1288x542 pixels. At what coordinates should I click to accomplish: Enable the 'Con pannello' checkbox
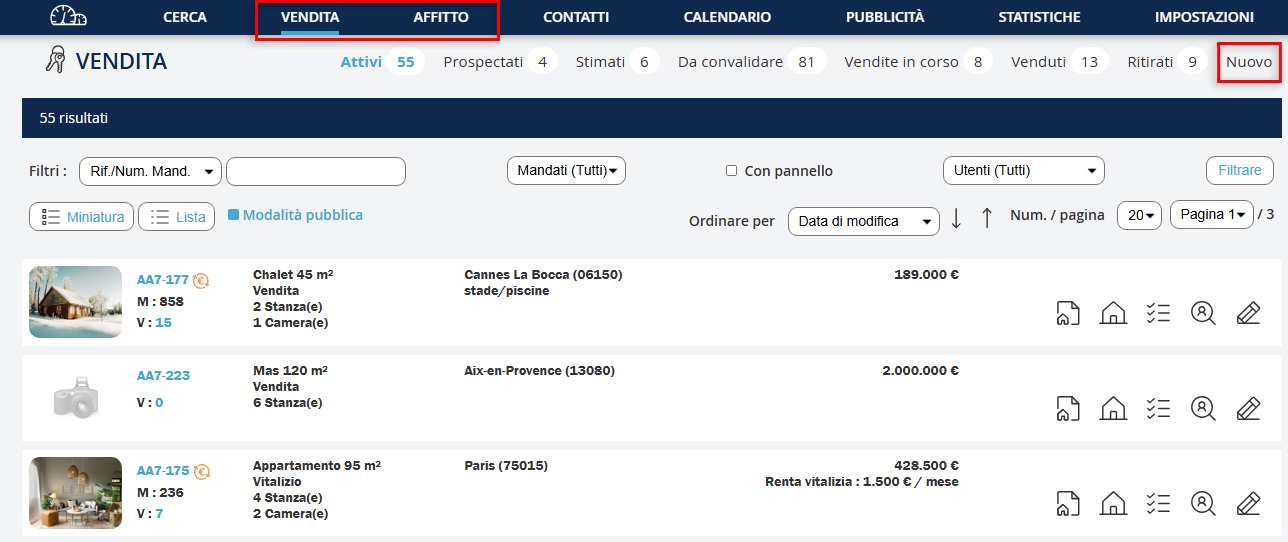[x=732, y=171]
